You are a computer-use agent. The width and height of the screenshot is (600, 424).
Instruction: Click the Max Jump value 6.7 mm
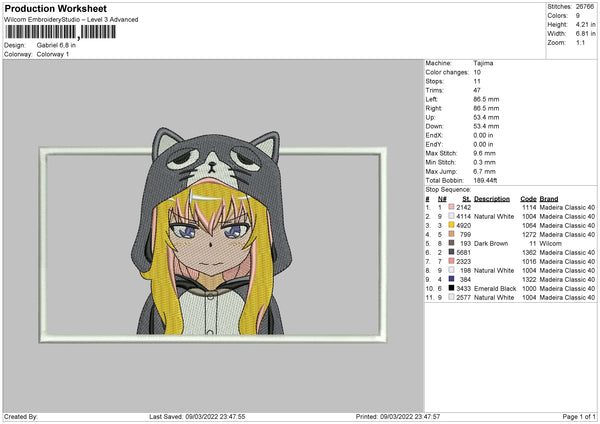pos(484,171)
